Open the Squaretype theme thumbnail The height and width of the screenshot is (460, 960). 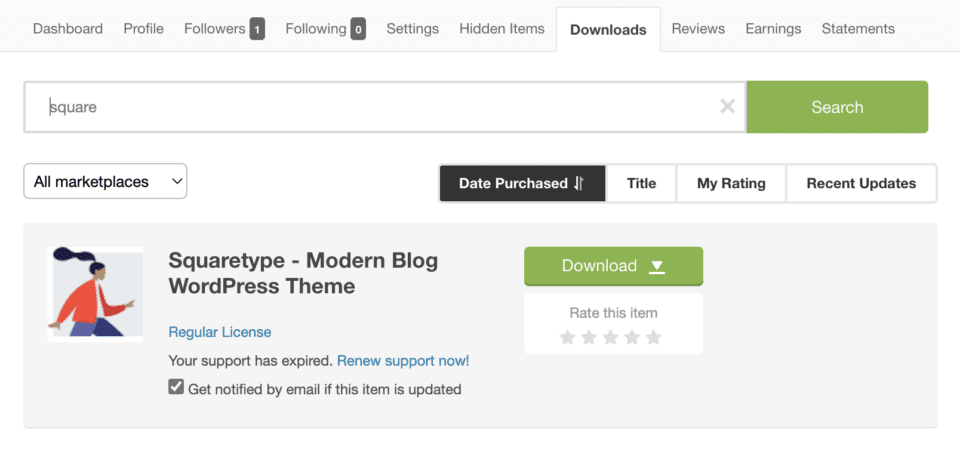pyautogui.click(x=95, y=294)
